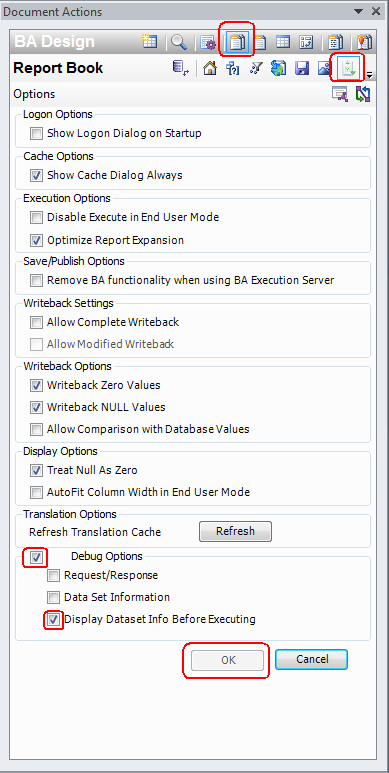389x773 pixels.
Task: Open the Document Actions pane dropdown arrow
Action: (x=360, y=11)
